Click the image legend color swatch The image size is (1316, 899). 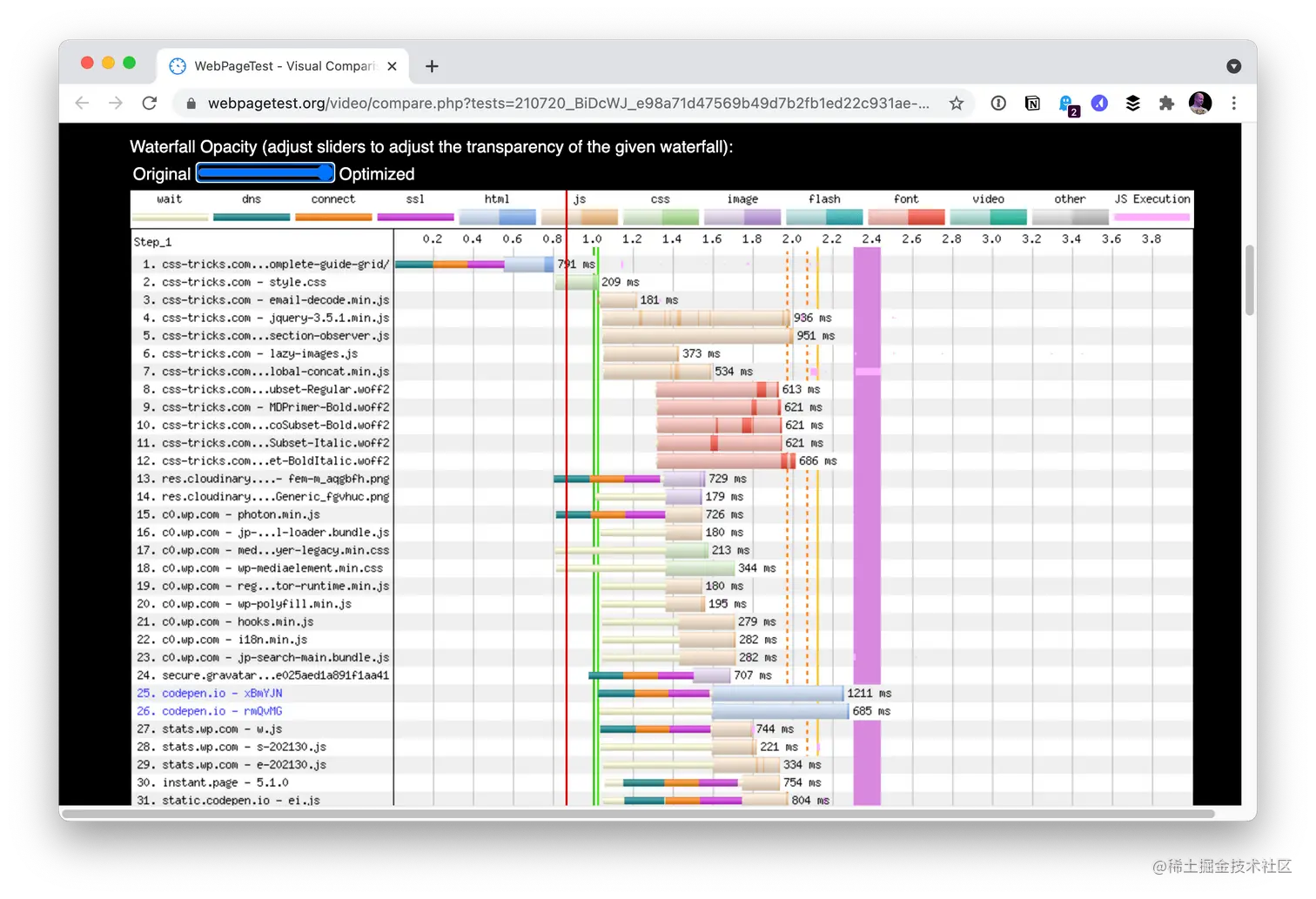(x=742, y=216)
